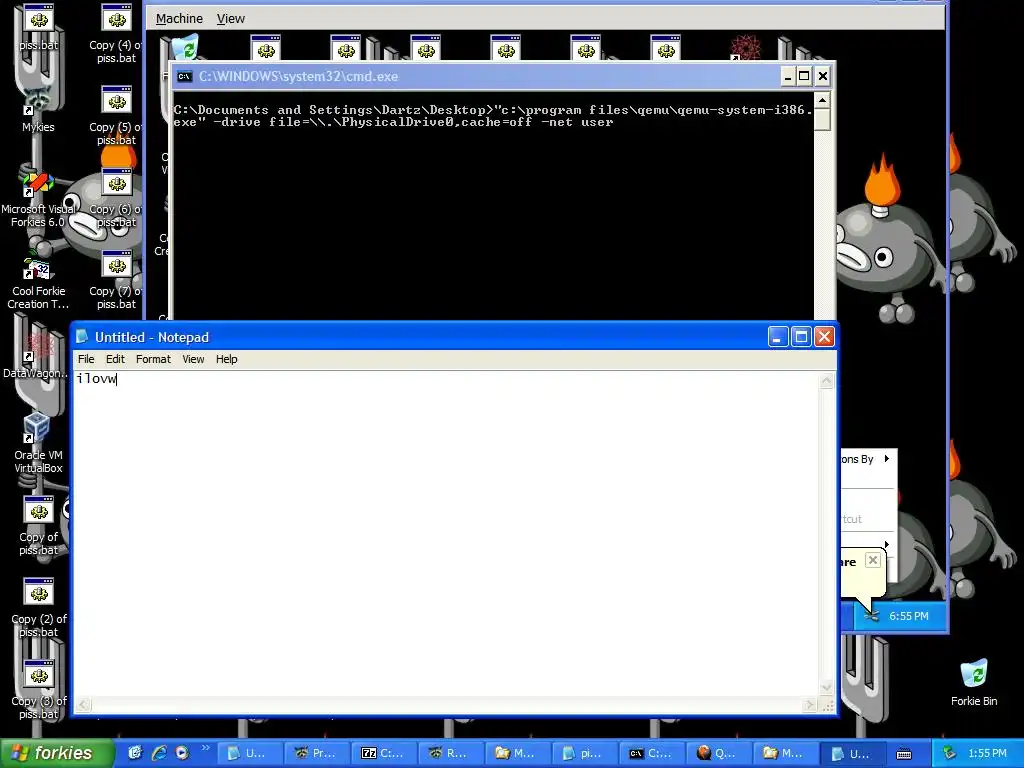Close the balloon tip in the VM
The height and width of the screenshot is (768, 1024).
(x=873, y=560)
